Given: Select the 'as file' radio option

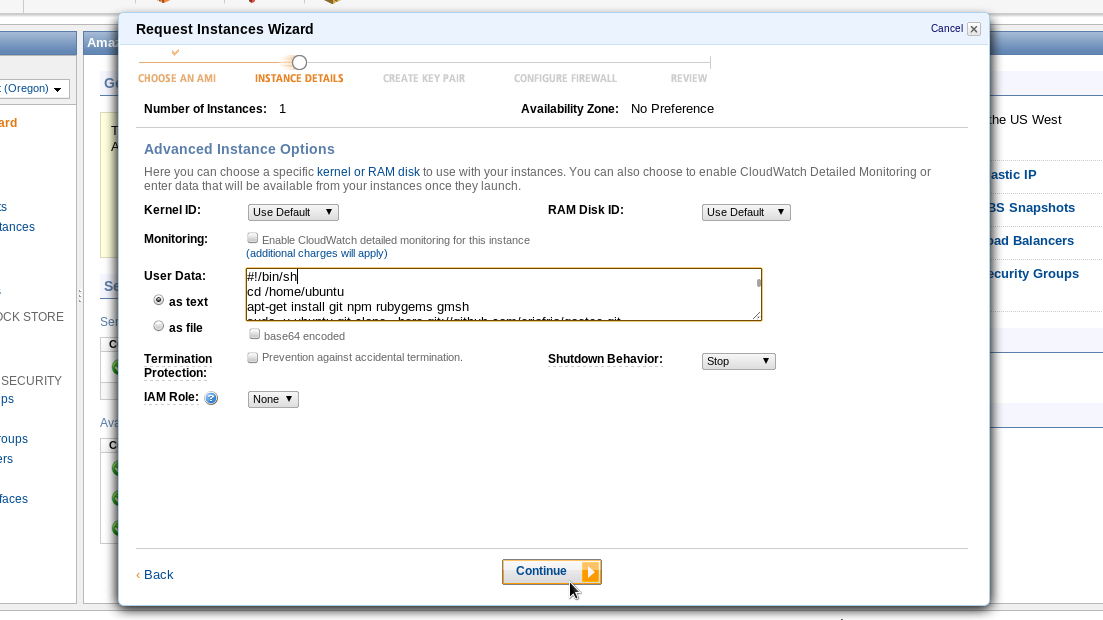Looking at the screenshot, I should coord(159,326).
